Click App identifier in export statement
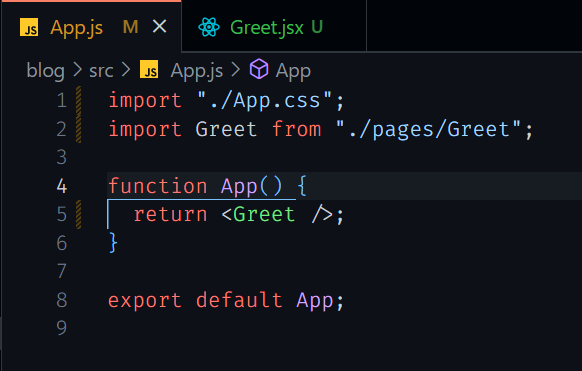The image size is (582, 371). click(x=315, y=301)
